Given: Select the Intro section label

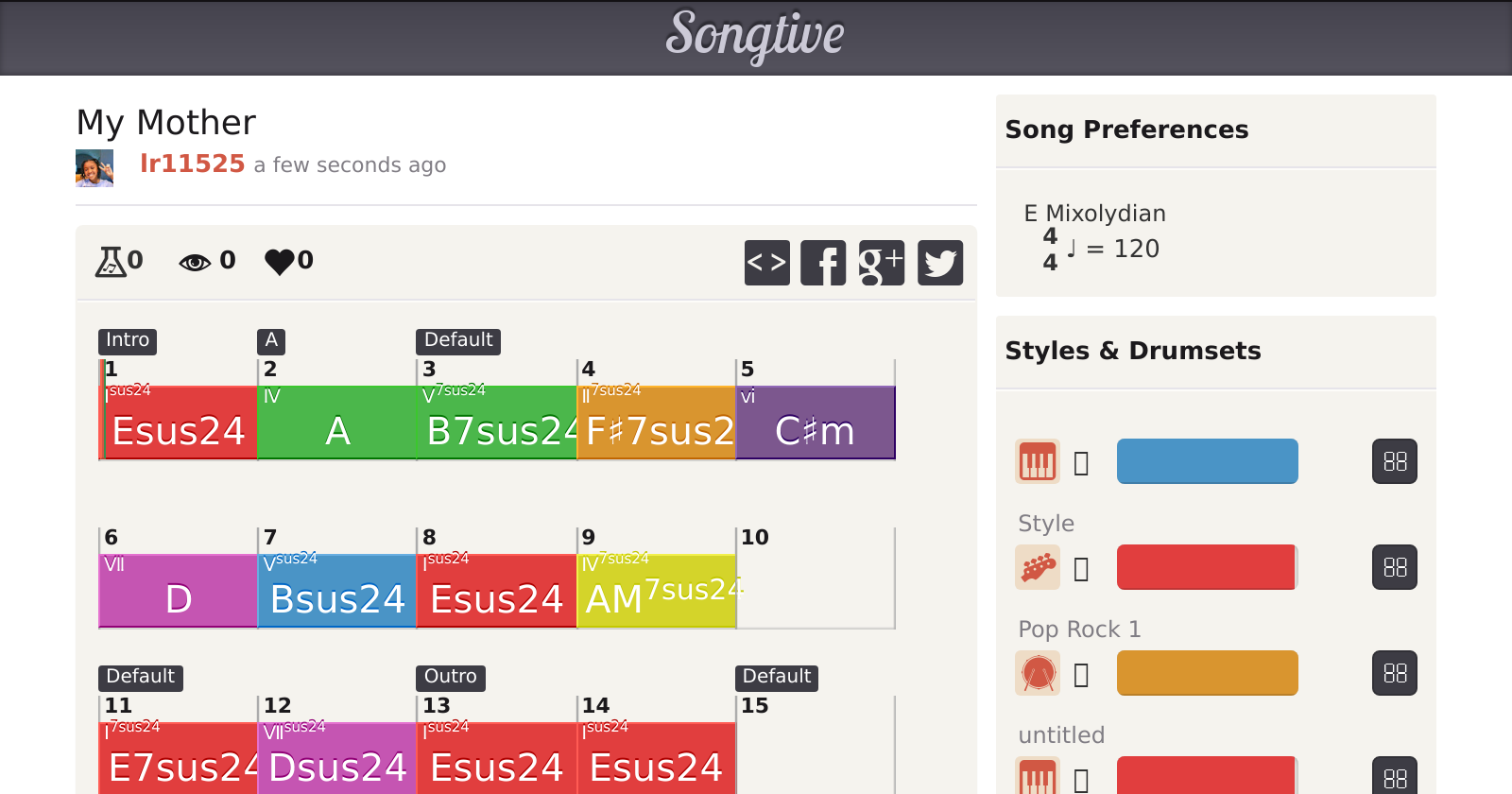Looking at the screenshot, I should (128, 340).
